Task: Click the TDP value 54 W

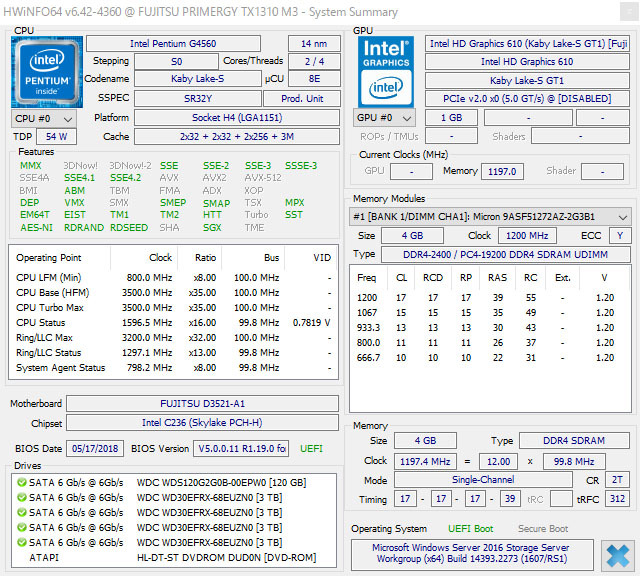Action: click(56, 137)
